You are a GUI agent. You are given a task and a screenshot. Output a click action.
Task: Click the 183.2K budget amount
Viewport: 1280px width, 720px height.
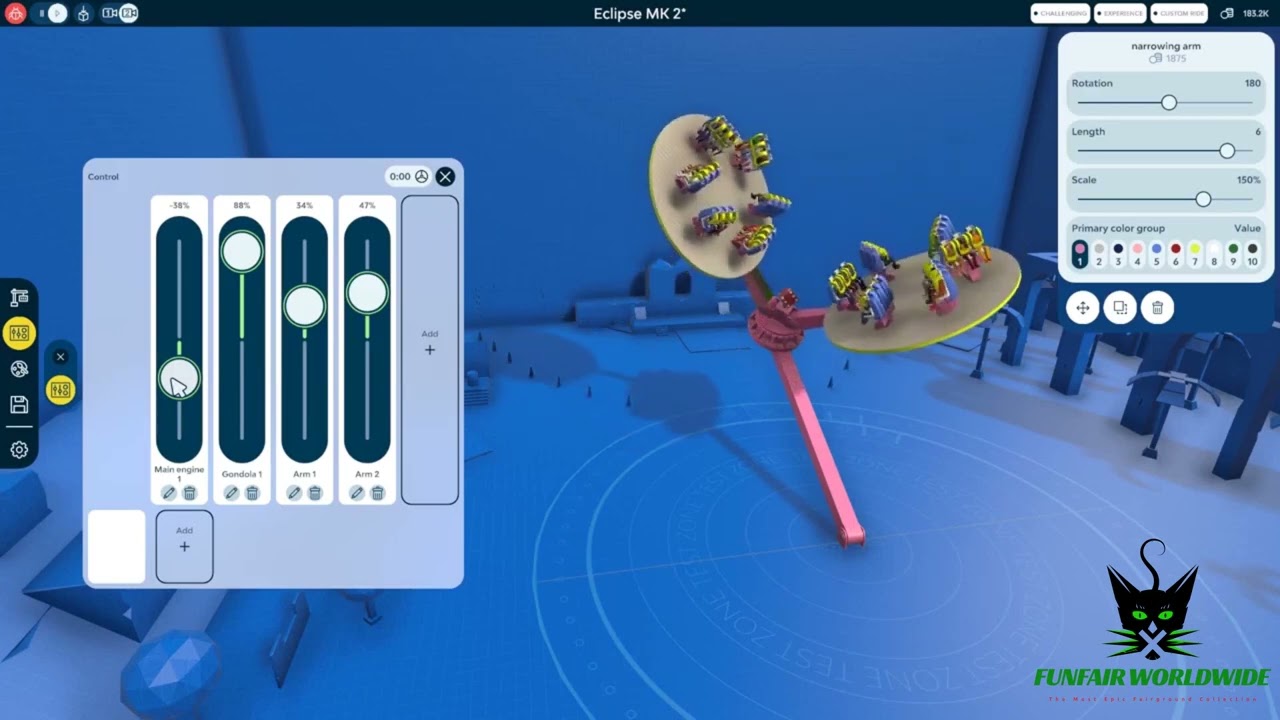1256,13
